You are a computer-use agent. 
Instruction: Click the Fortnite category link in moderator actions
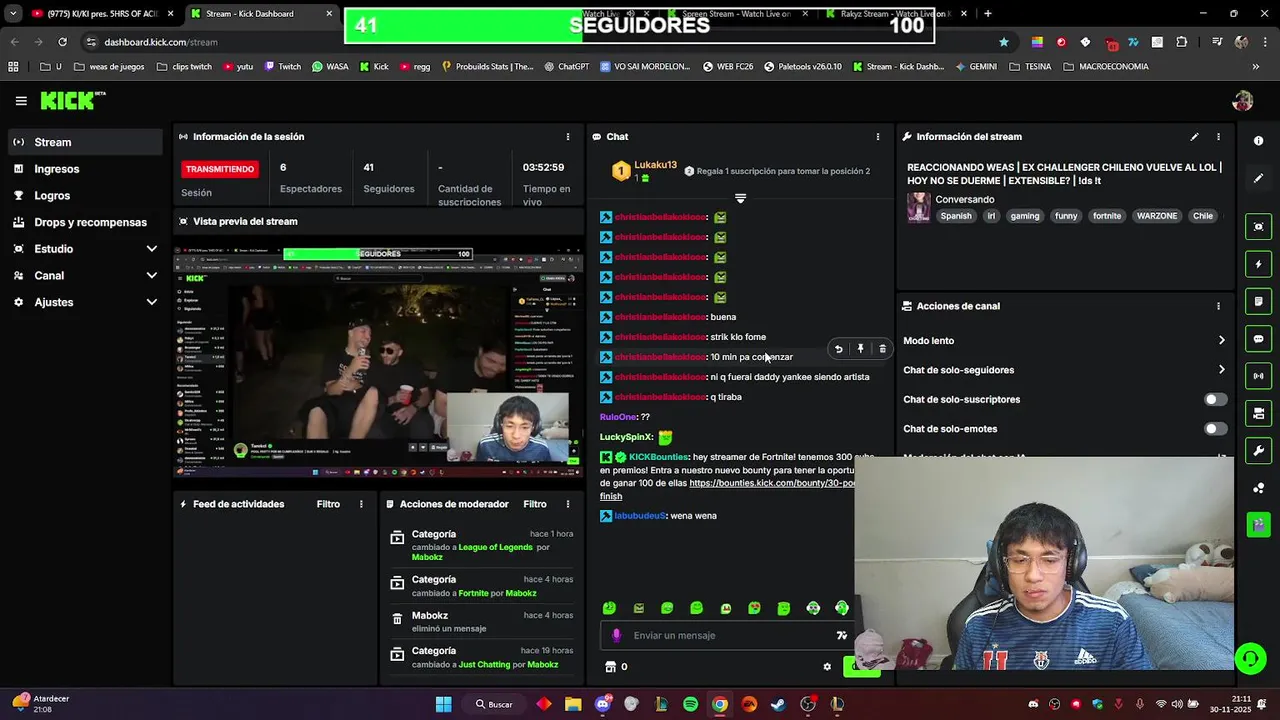[x=473, y=593]
